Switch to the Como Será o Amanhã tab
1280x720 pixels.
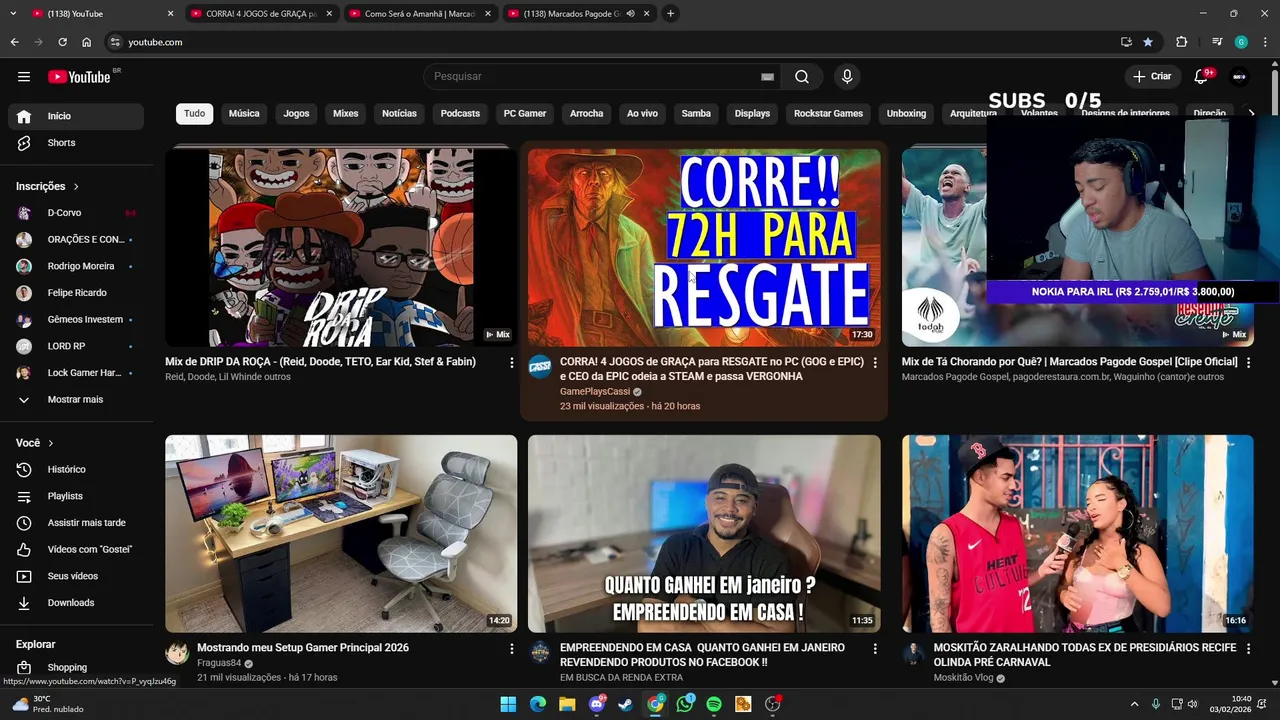click(x=418, y=14)
